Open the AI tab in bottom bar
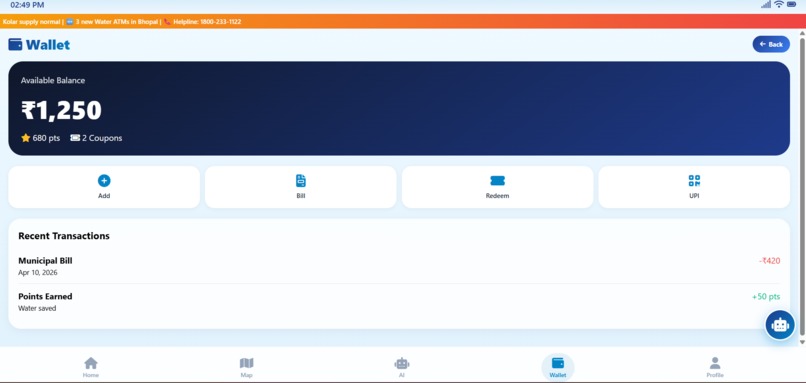 402,368
